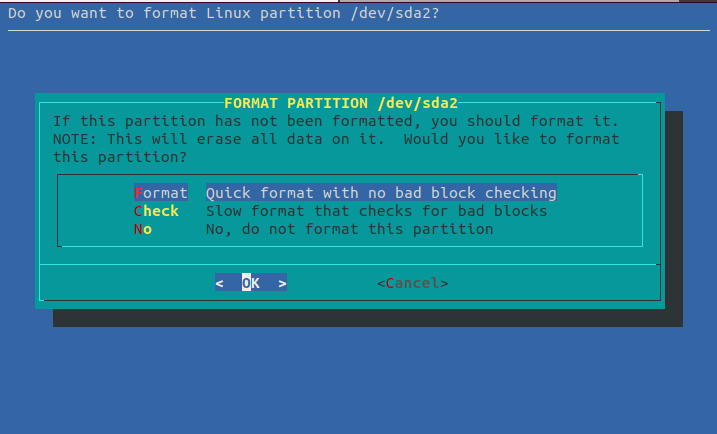Viewport: 717px width, 434px height.
Task: Click the right angle bracket of OK
Action: pyautogui.click(x=282, y=283)
